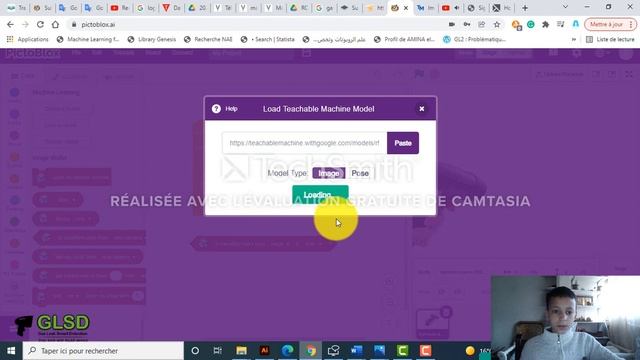Screen dimensions: 640x360
Task: Select the Image model type
Action: coord(329,173)
